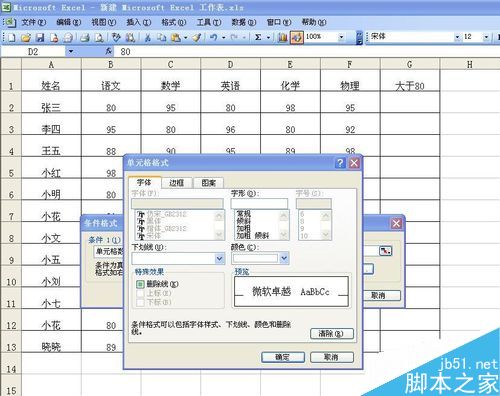The width and height of the screenshot is (500, 396).
Task: Toggle the Drawing toolbar icon
Action: click(297, 38)
